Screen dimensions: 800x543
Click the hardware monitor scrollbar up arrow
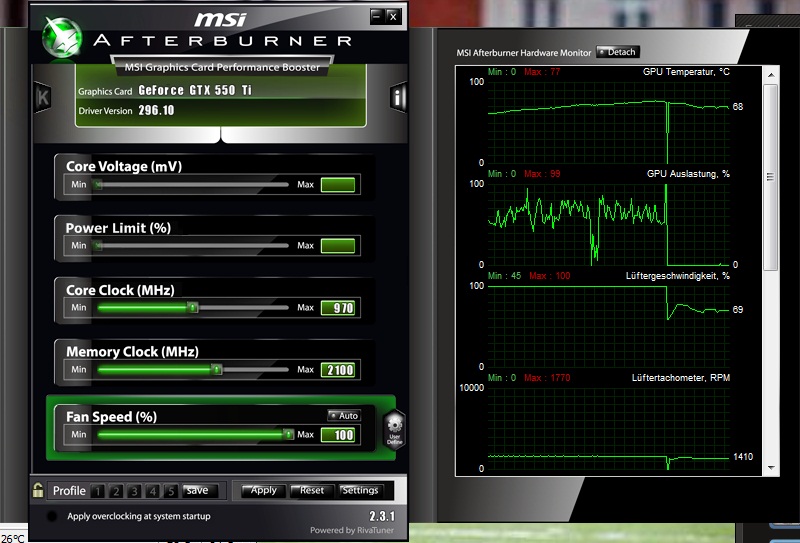pyautogui.click(x=771, y=75)
